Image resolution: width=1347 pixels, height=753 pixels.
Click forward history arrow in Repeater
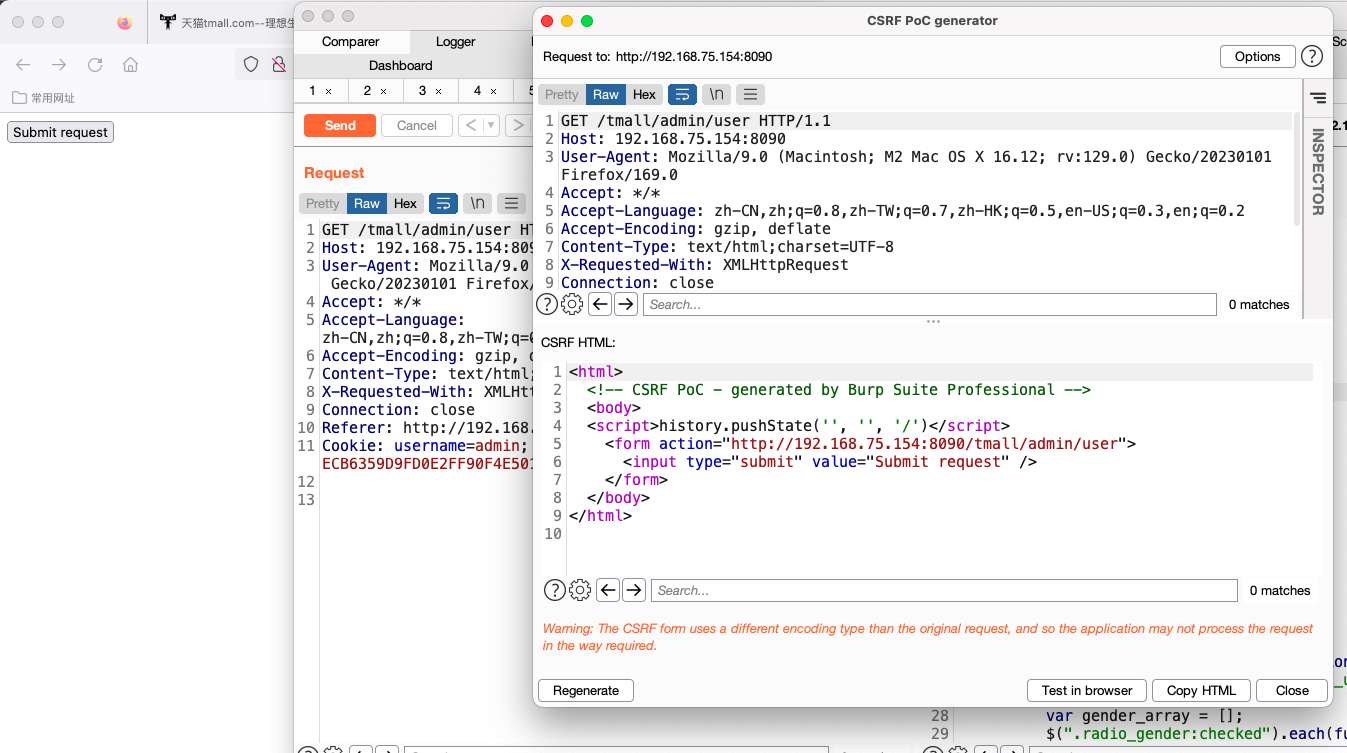[x=517, y=125]
